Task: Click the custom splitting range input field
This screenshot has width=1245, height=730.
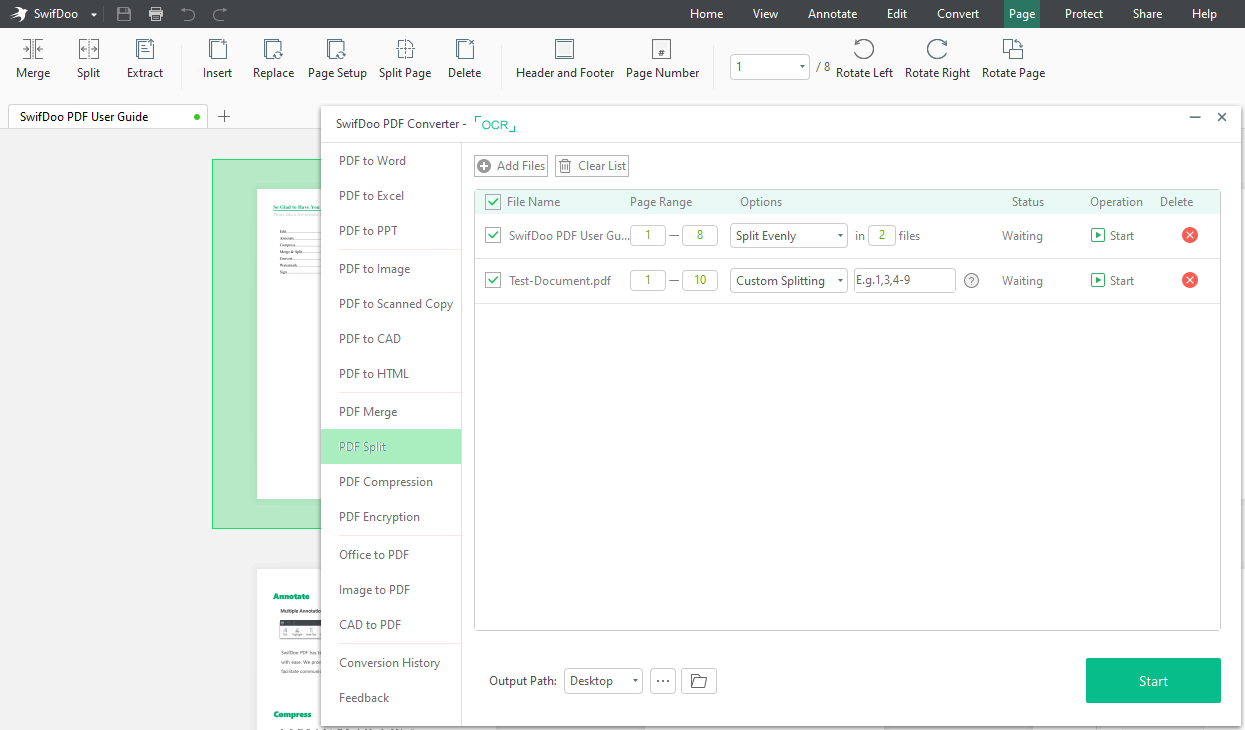Action: (x=905, y=281)
